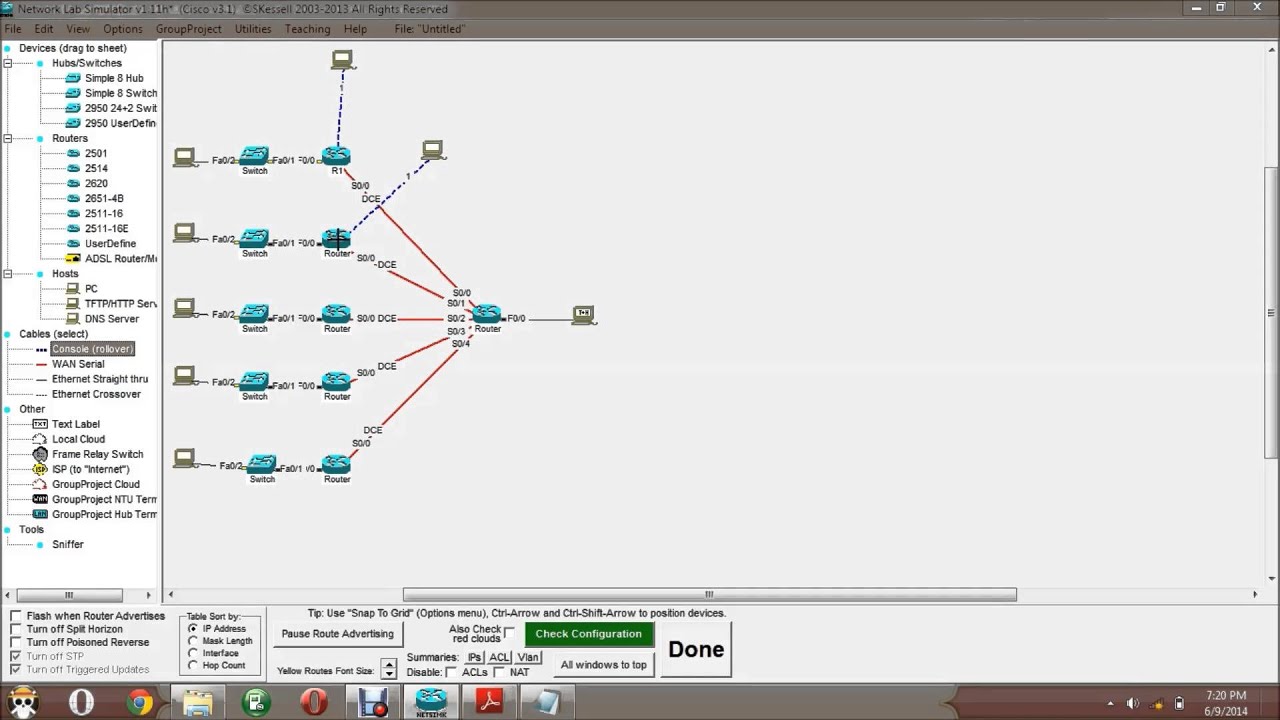Screen dimensions: 1280x720
Task: Select the PC host device
Action: click(91, 288)
